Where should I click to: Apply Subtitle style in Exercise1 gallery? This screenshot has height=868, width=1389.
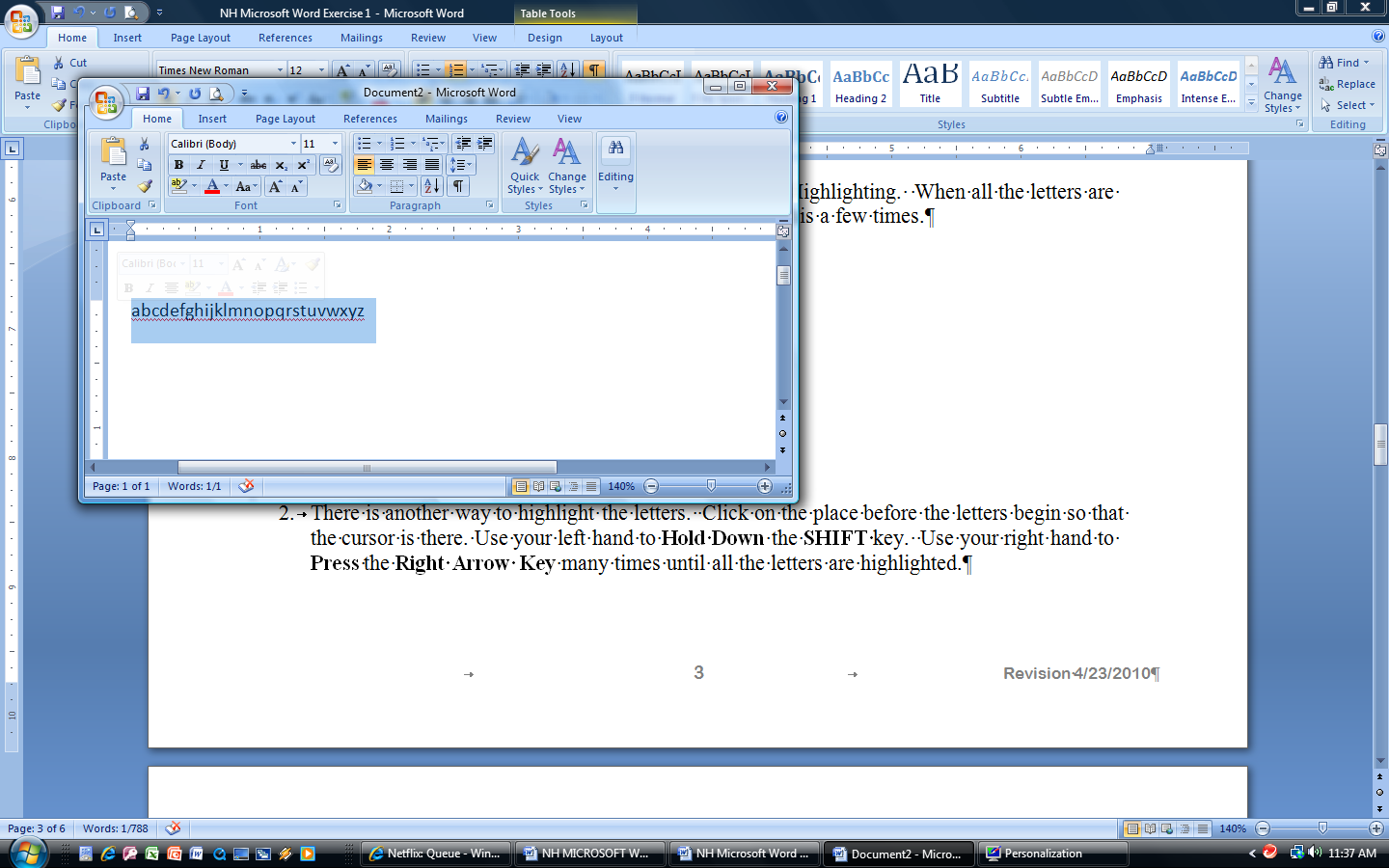click(x=1000, y=84)
